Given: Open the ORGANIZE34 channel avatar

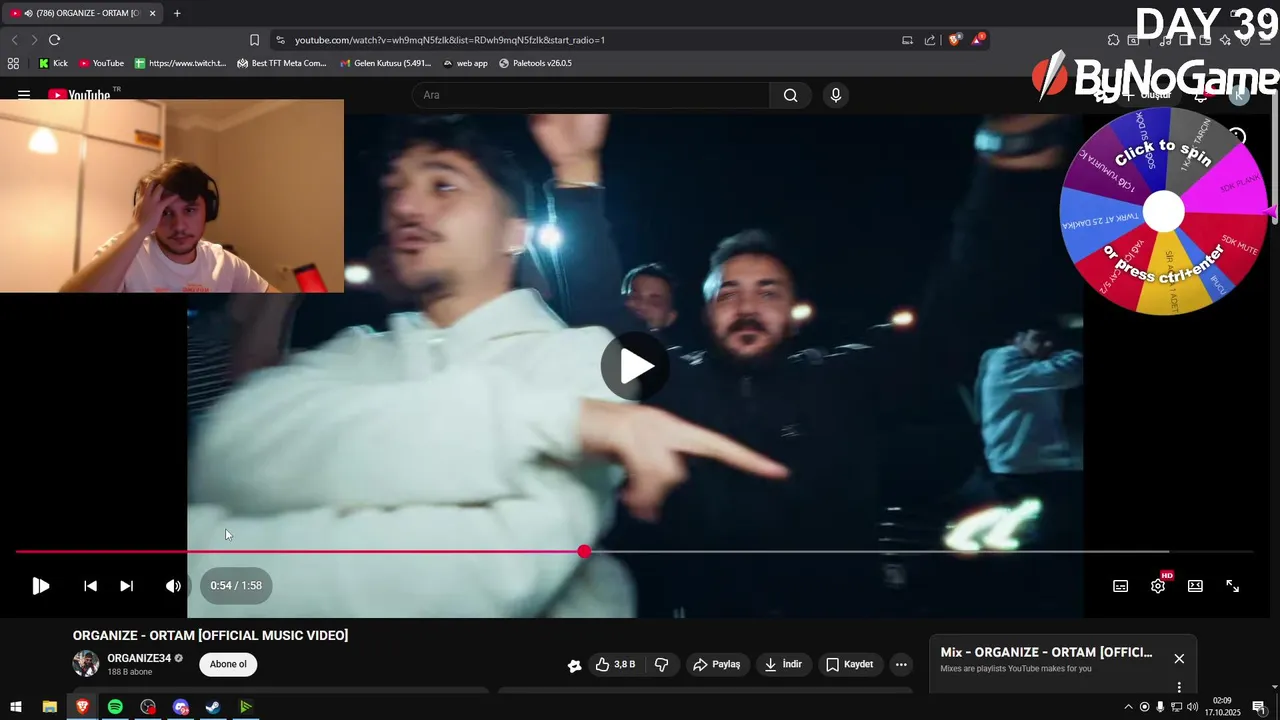Looking at the screenshot, I should [x=86, y=663].
